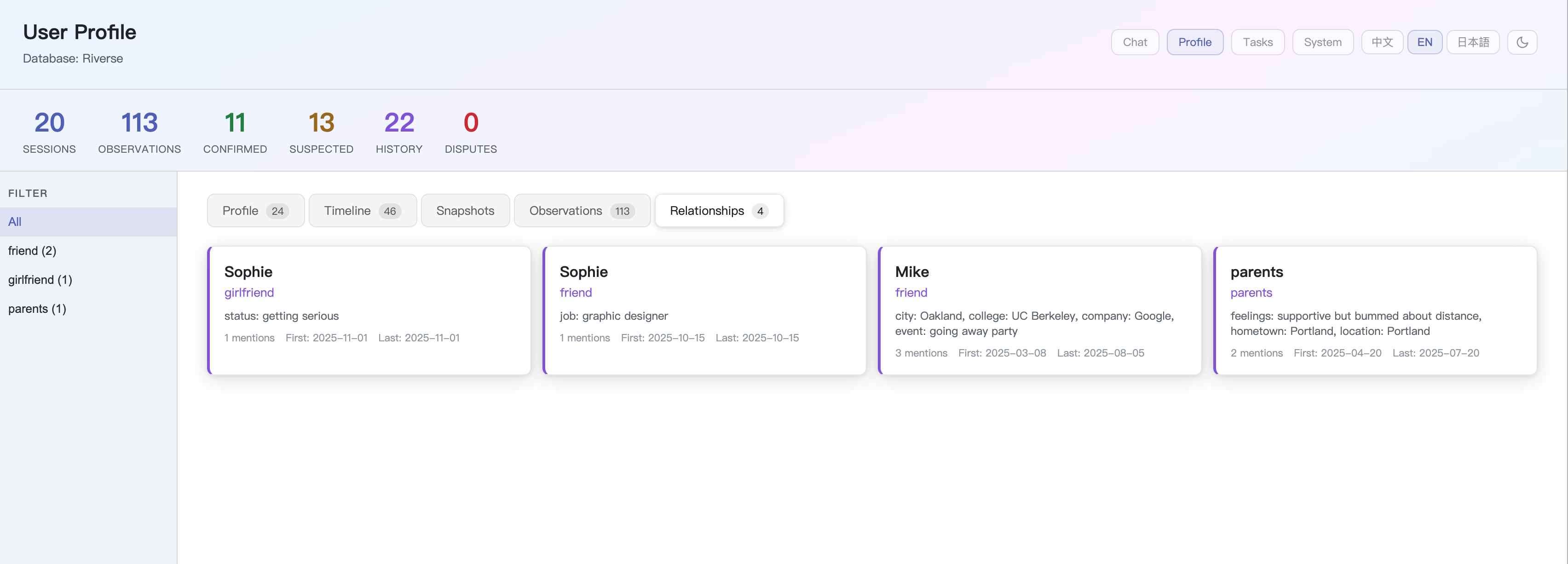
Task: Open the Timeline tab
Action: 362,211
